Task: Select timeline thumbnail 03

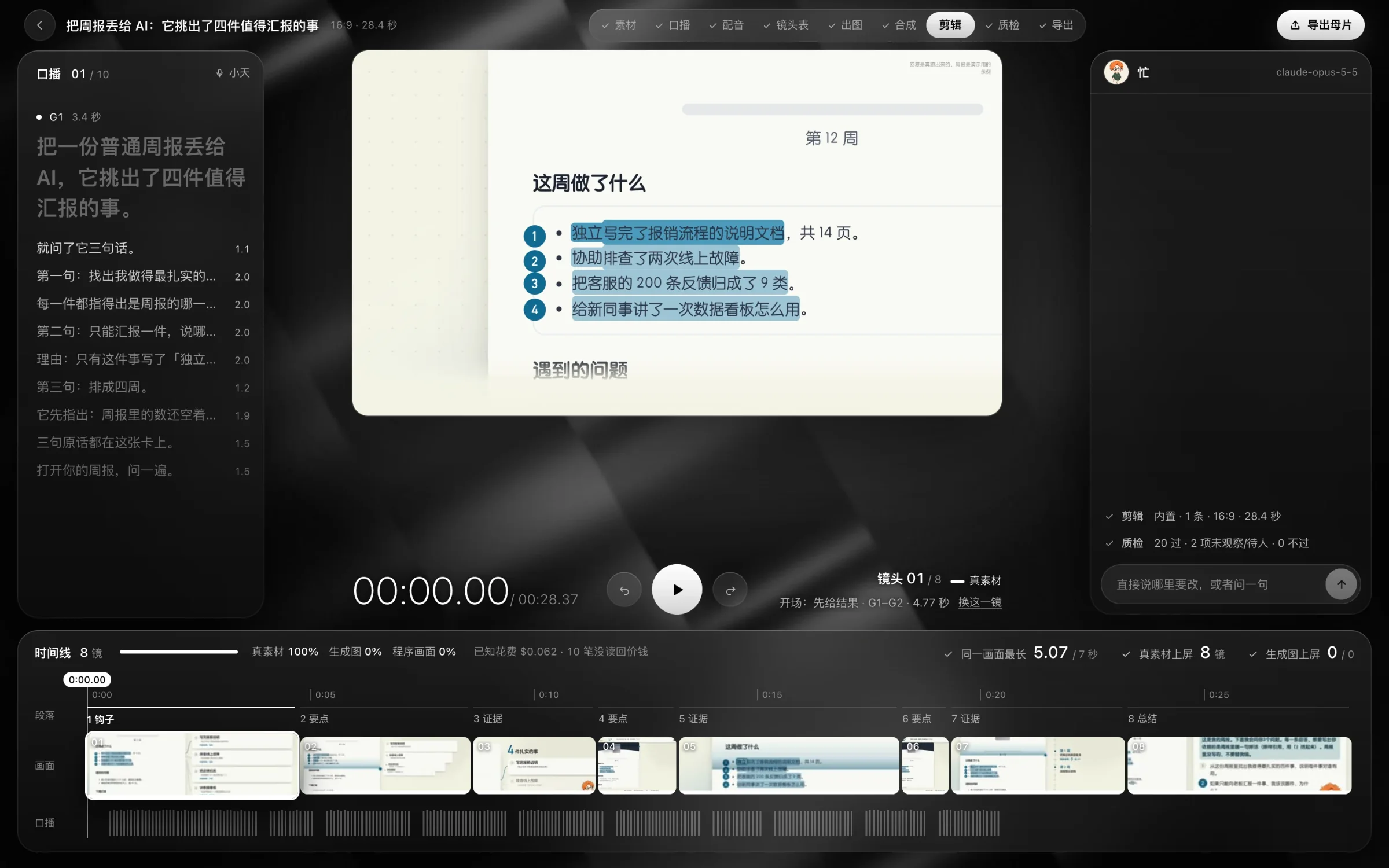Action: (534, 765)
